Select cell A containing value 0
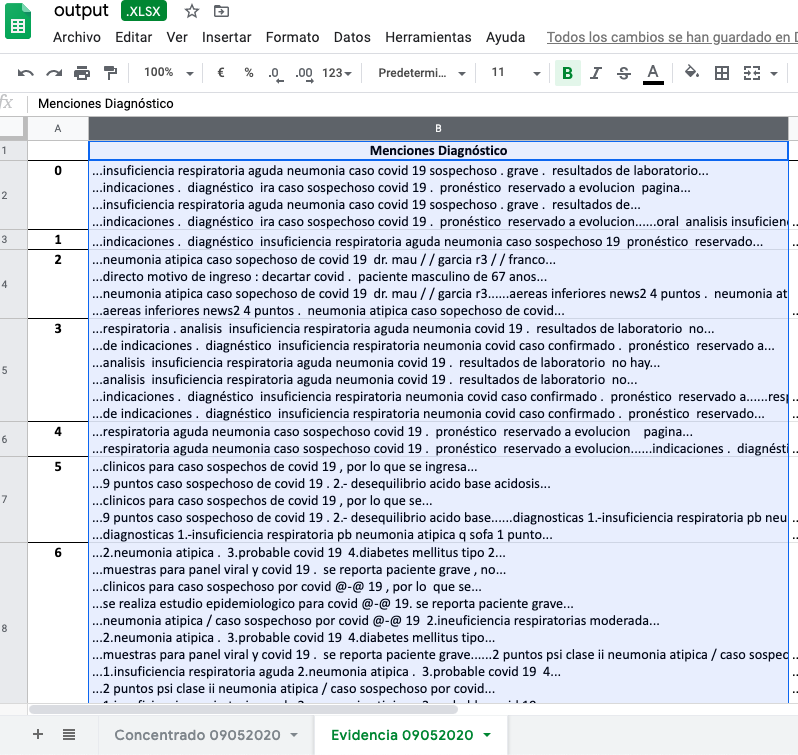This screenshot has width=798, height=755. (58, 195)
